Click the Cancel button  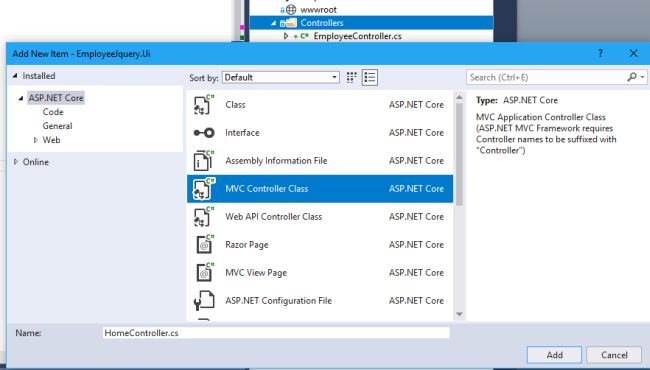pos(614,355)
